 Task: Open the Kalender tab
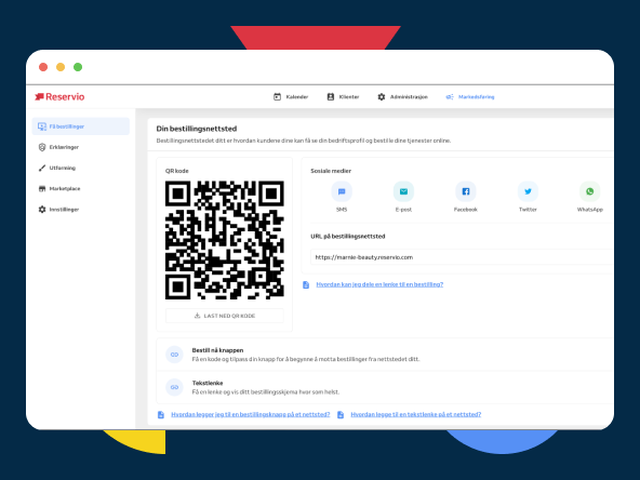coord(291,97)
